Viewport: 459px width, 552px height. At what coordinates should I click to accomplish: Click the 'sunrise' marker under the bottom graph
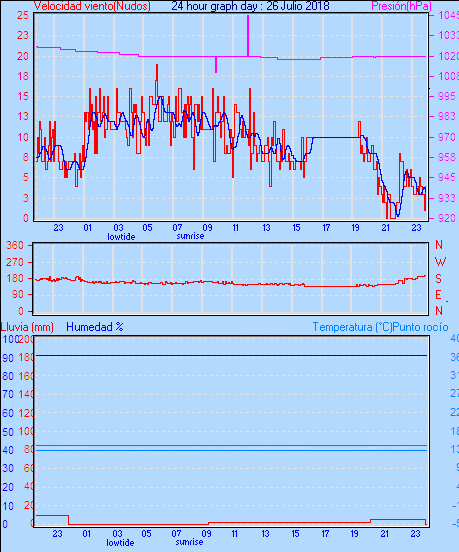coord(189,542)
